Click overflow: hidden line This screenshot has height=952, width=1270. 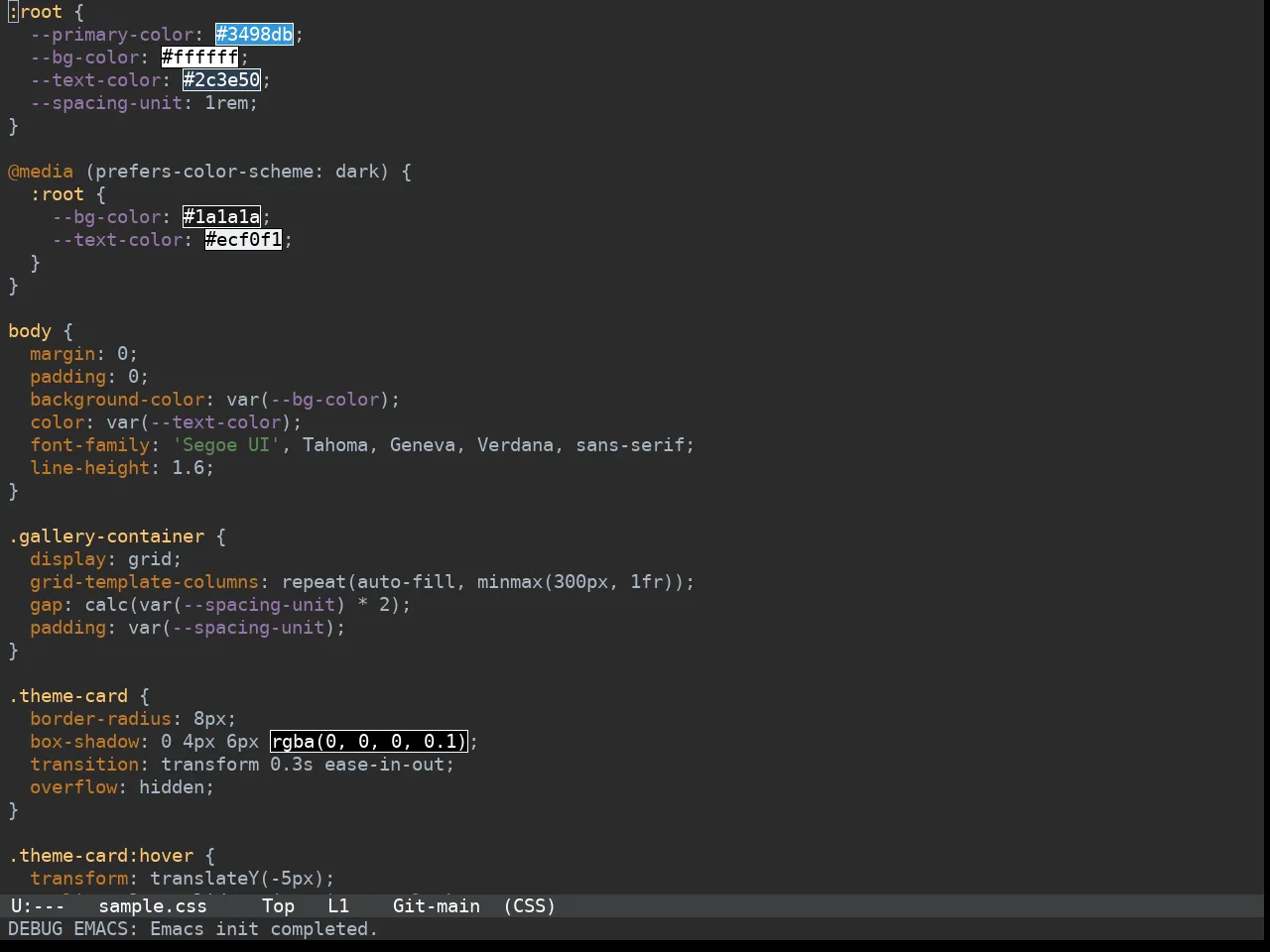(x=122, y=787)
